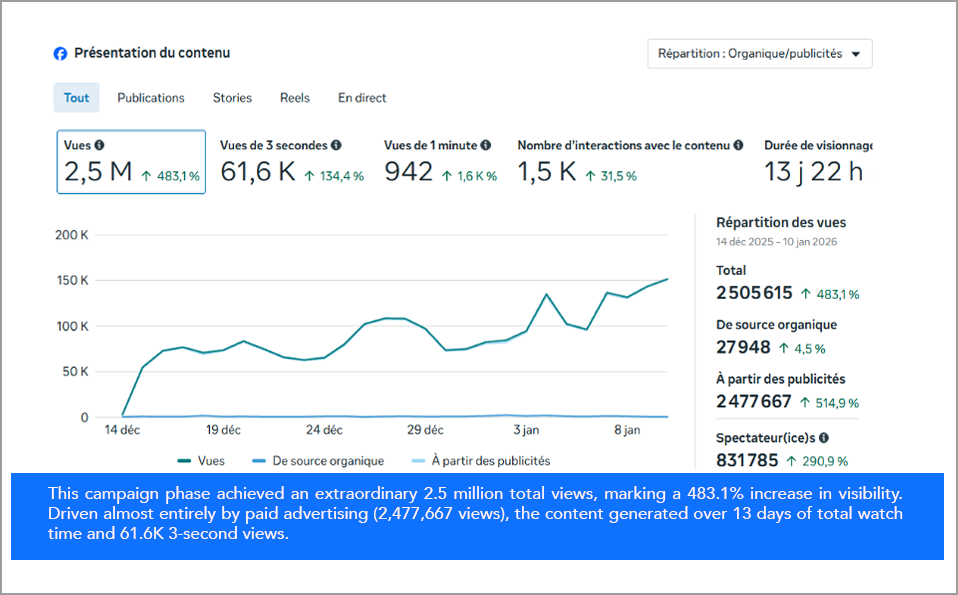The image size is (958, 595).
Task: Click the Facebook logo icon
Action: tap(61, 54)
